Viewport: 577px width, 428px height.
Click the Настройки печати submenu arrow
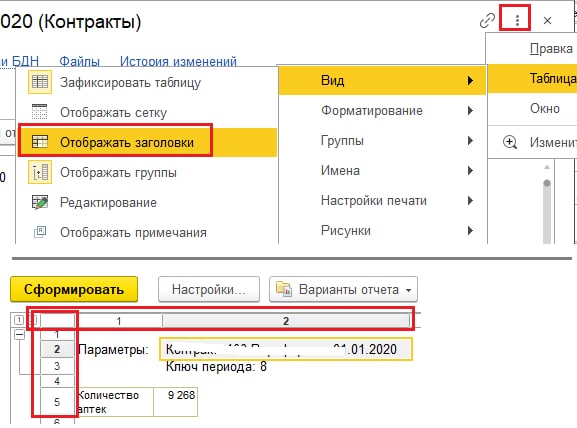click(470, 201)
